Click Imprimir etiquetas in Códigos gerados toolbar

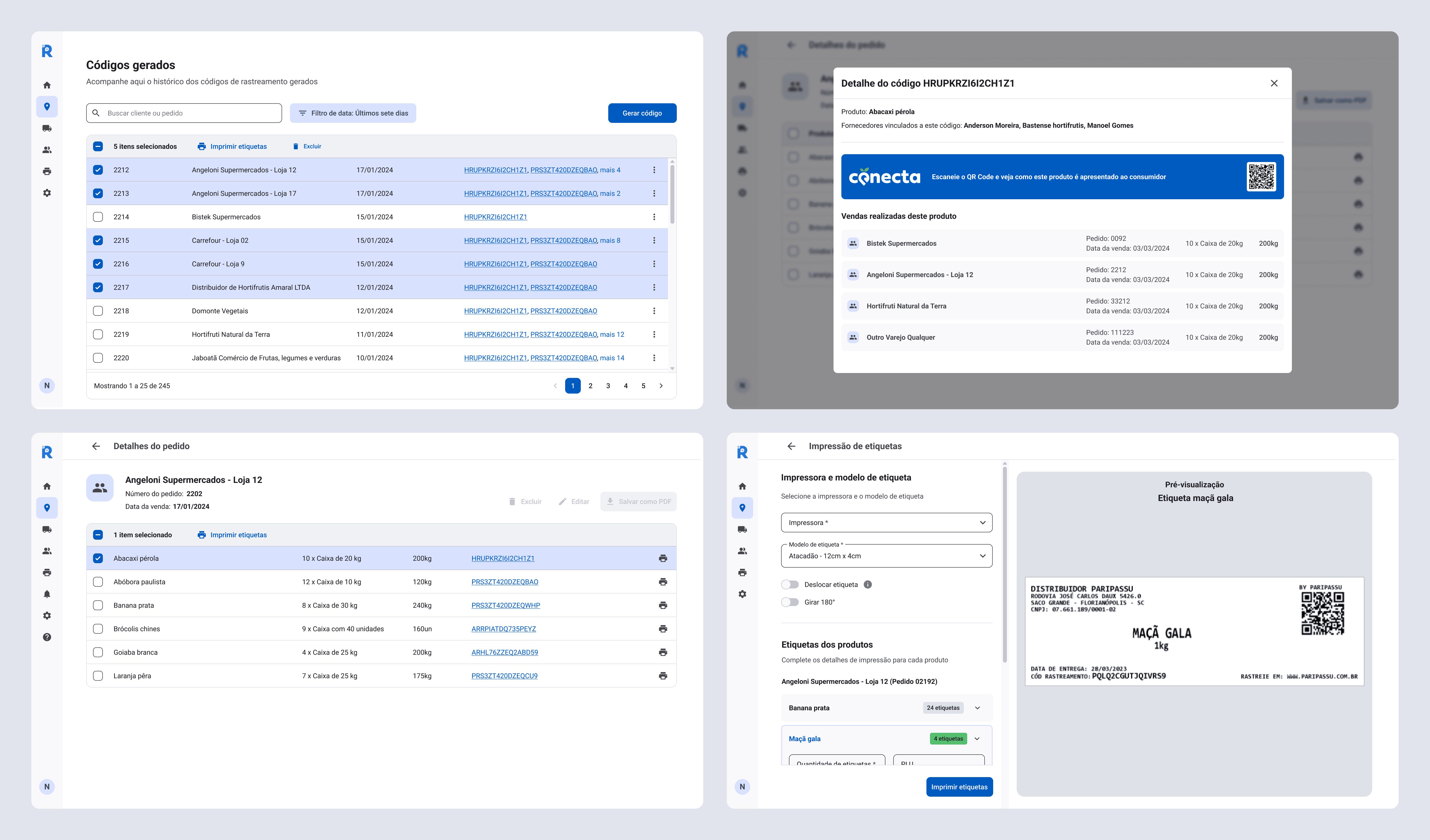point(232,146)
